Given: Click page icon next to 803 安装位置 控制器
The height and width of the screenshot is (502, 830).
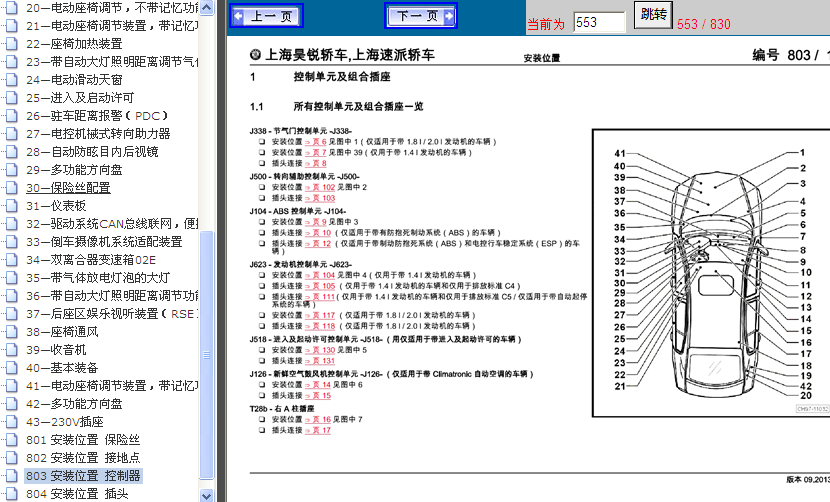Looking at the screenshot, I should (11, 476).
